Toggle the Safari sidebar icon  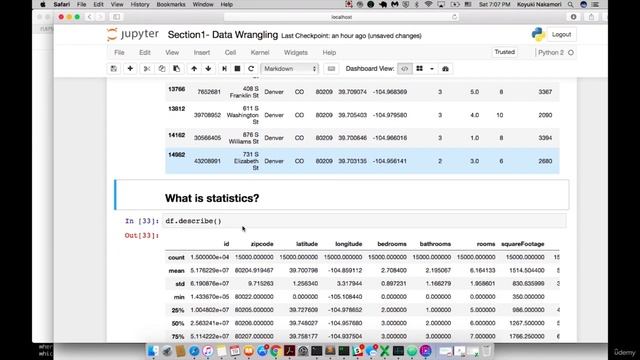[116, 17]
